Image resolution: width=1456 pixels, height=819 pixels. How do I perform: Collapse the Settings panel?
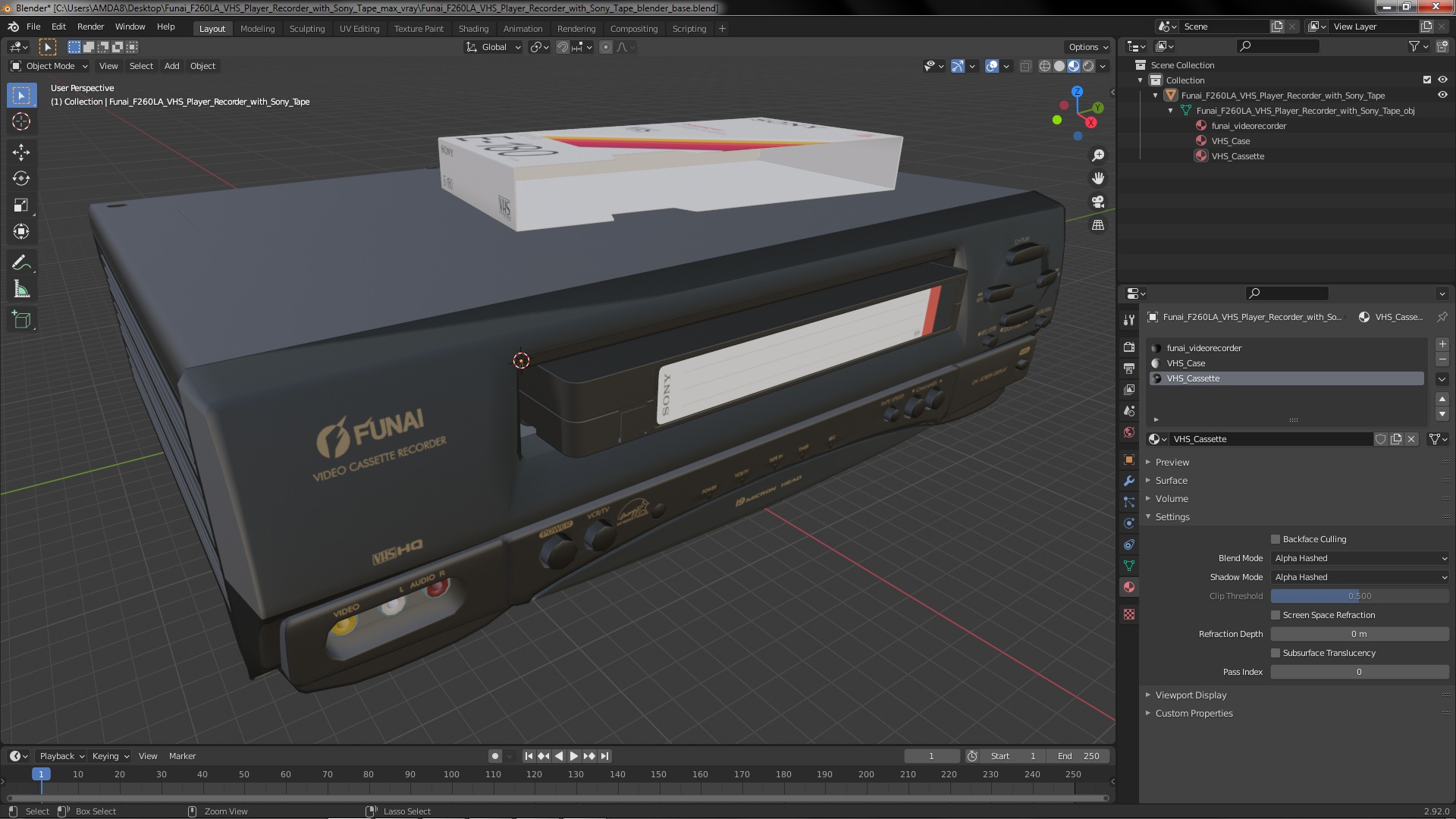[x=1172, y=516]
